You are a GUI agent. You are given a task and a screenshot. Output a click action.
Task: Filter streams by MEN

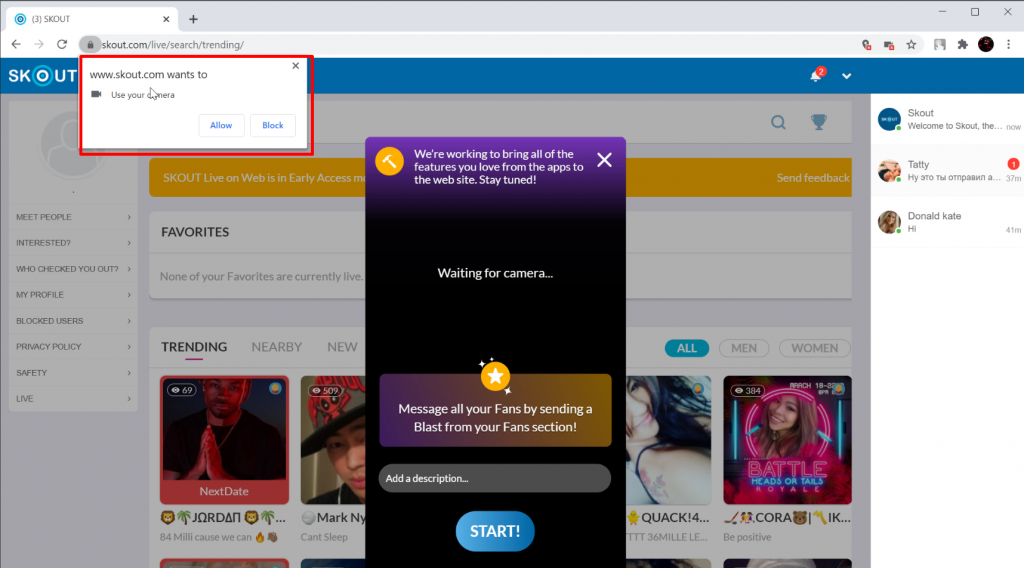click(744, 348)
